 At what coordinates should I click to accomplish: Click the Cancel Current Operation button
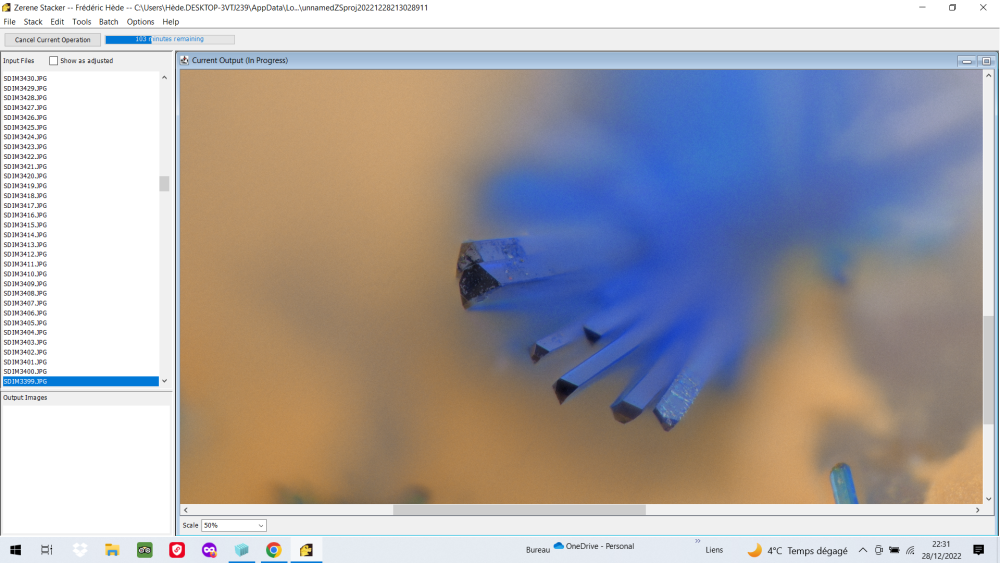click(x=52, y=40)
